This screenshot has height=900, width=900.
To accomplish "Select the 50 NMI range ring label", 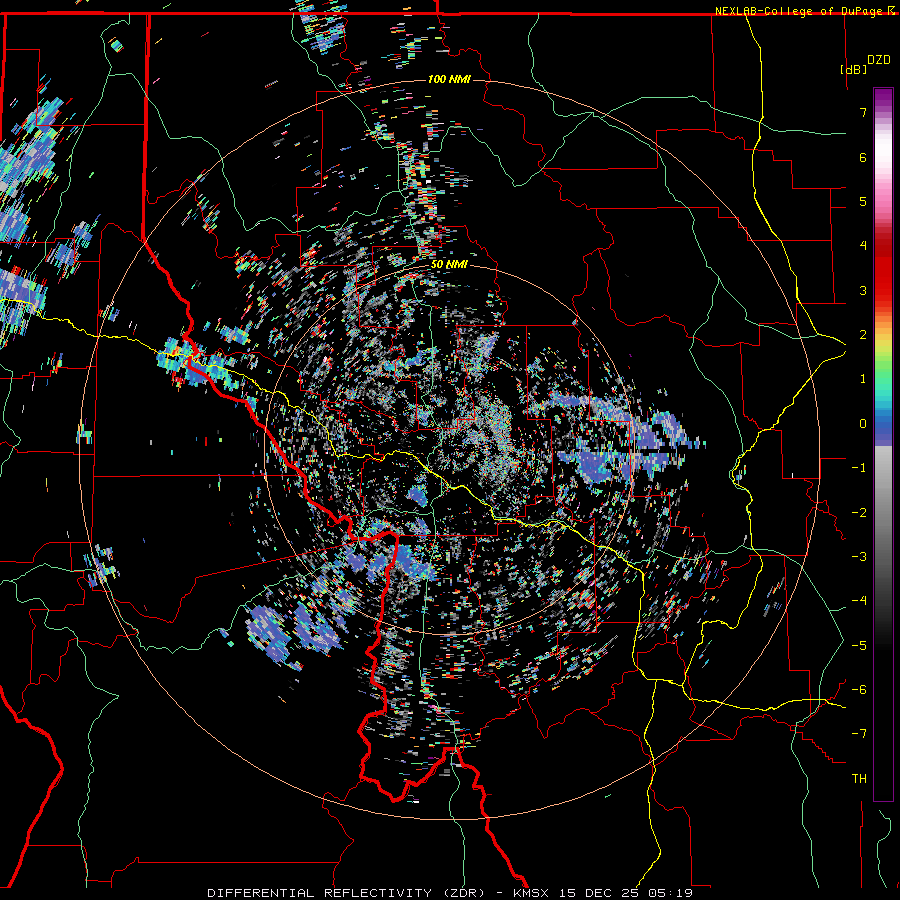I will click(449, 265).
